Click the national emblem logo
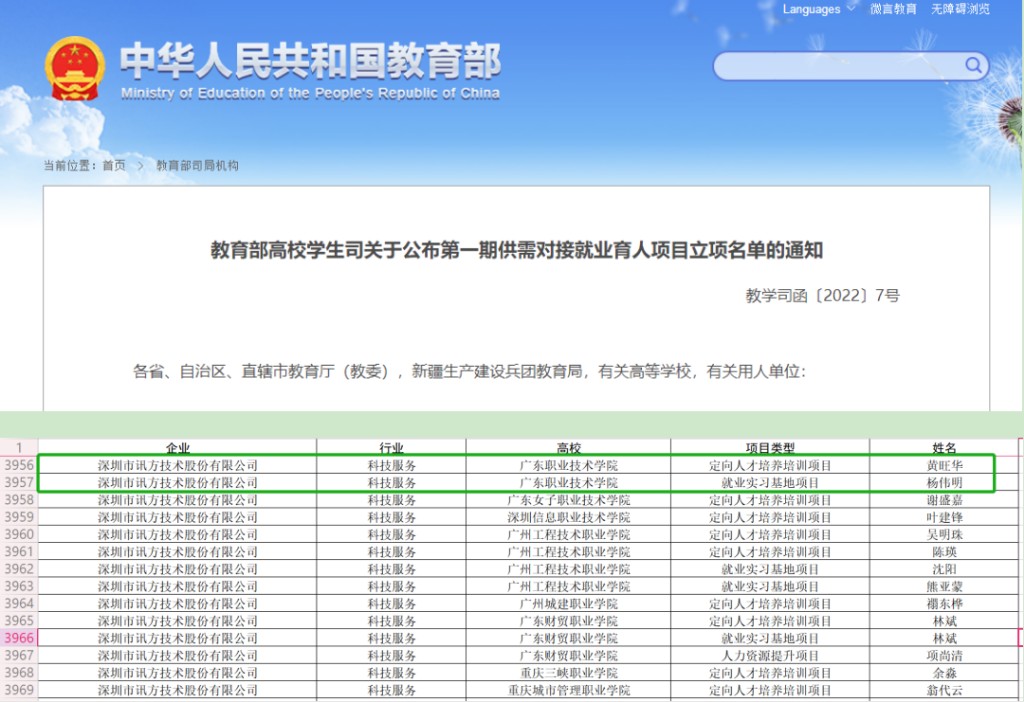 coord(75,69)
